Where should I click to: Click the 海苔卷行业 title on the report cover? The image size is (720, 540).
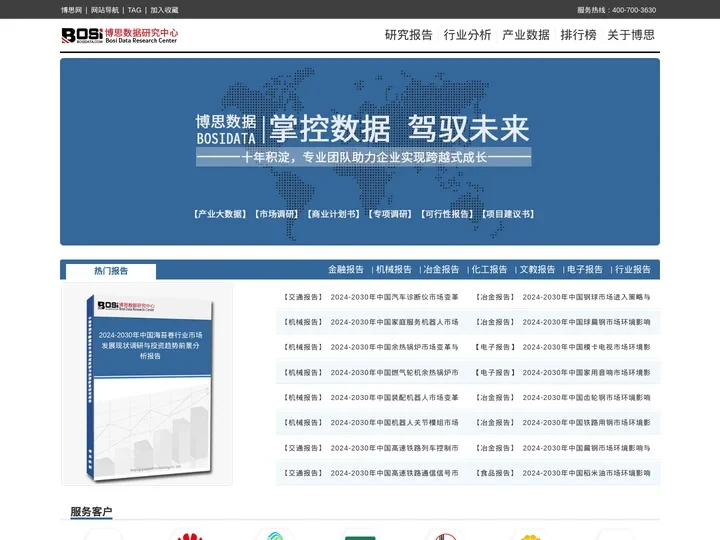(151, 345)
